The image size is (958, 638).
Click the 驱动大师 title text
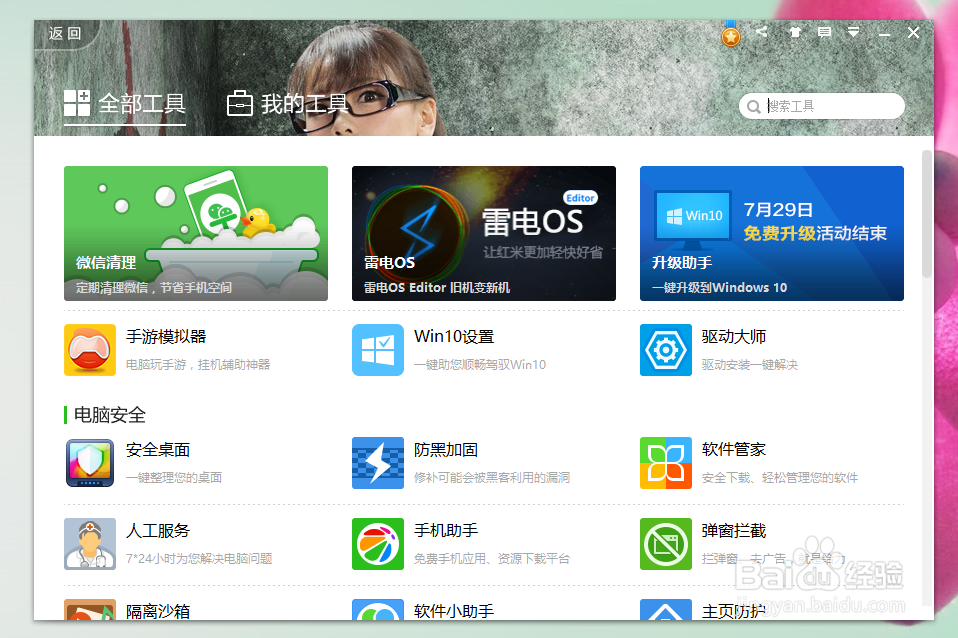tap(734, 337)
